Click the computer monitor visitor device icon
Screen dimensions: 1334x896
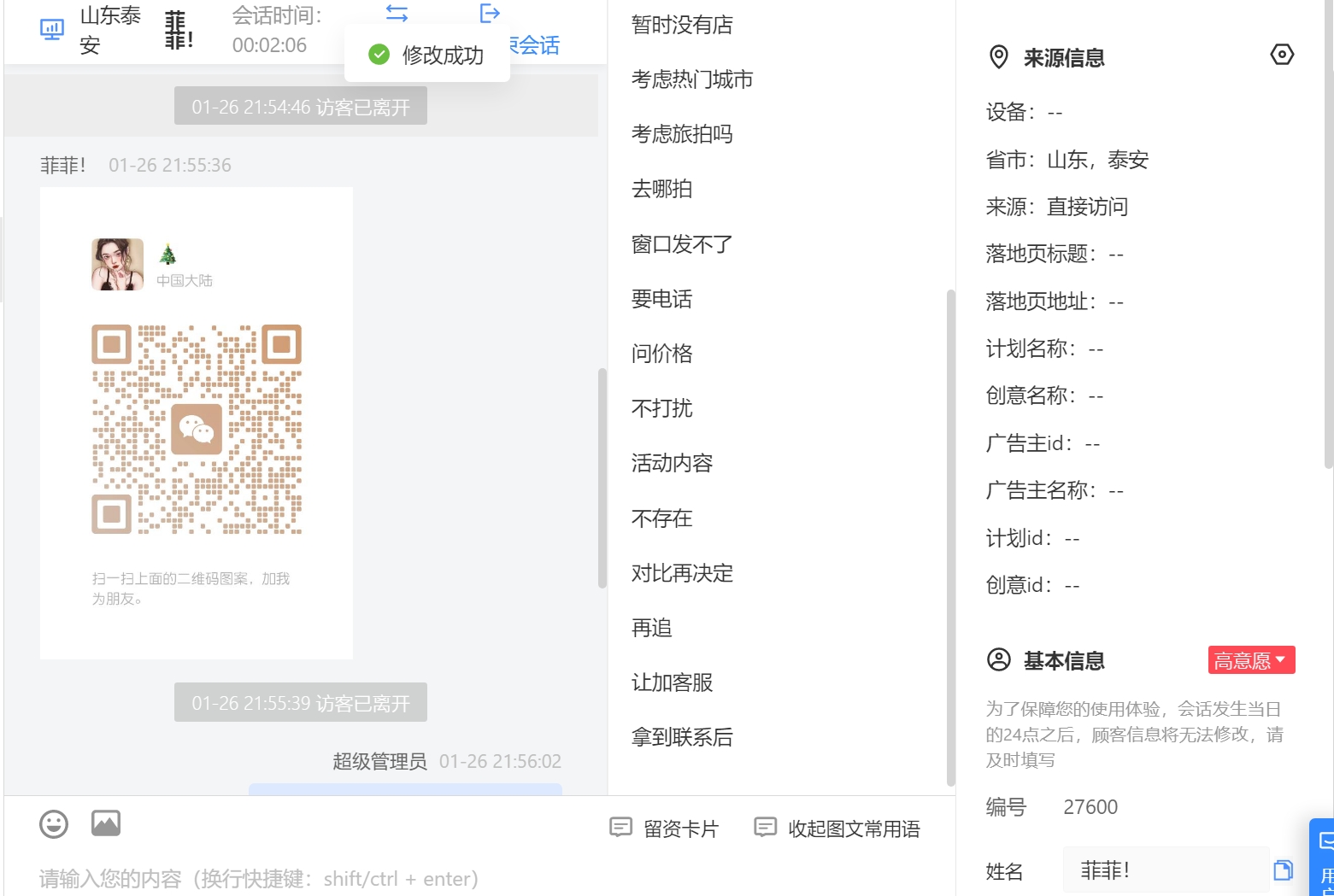coord(52,30)
